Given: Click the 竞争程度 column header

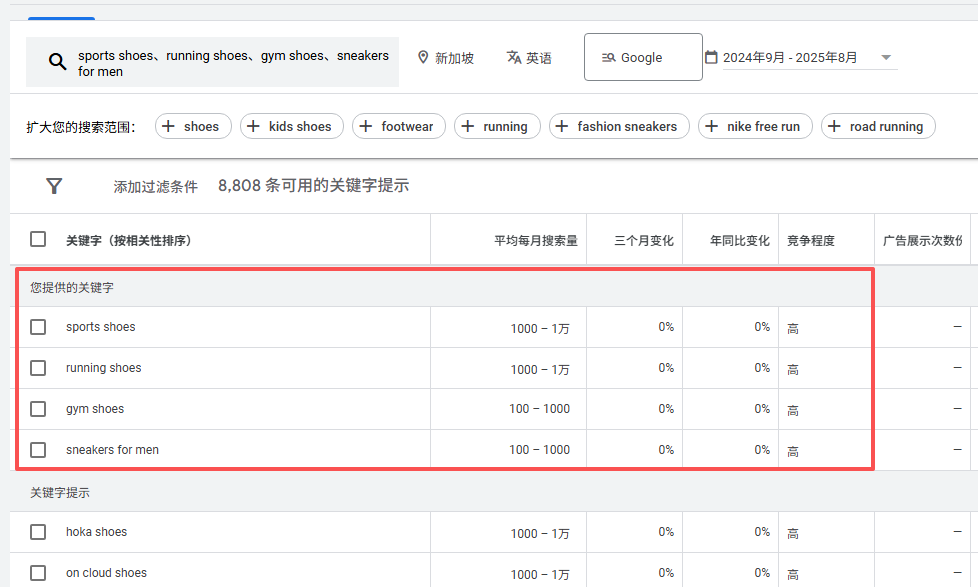Looking at the screenshot, I should [x=810, y=241].
